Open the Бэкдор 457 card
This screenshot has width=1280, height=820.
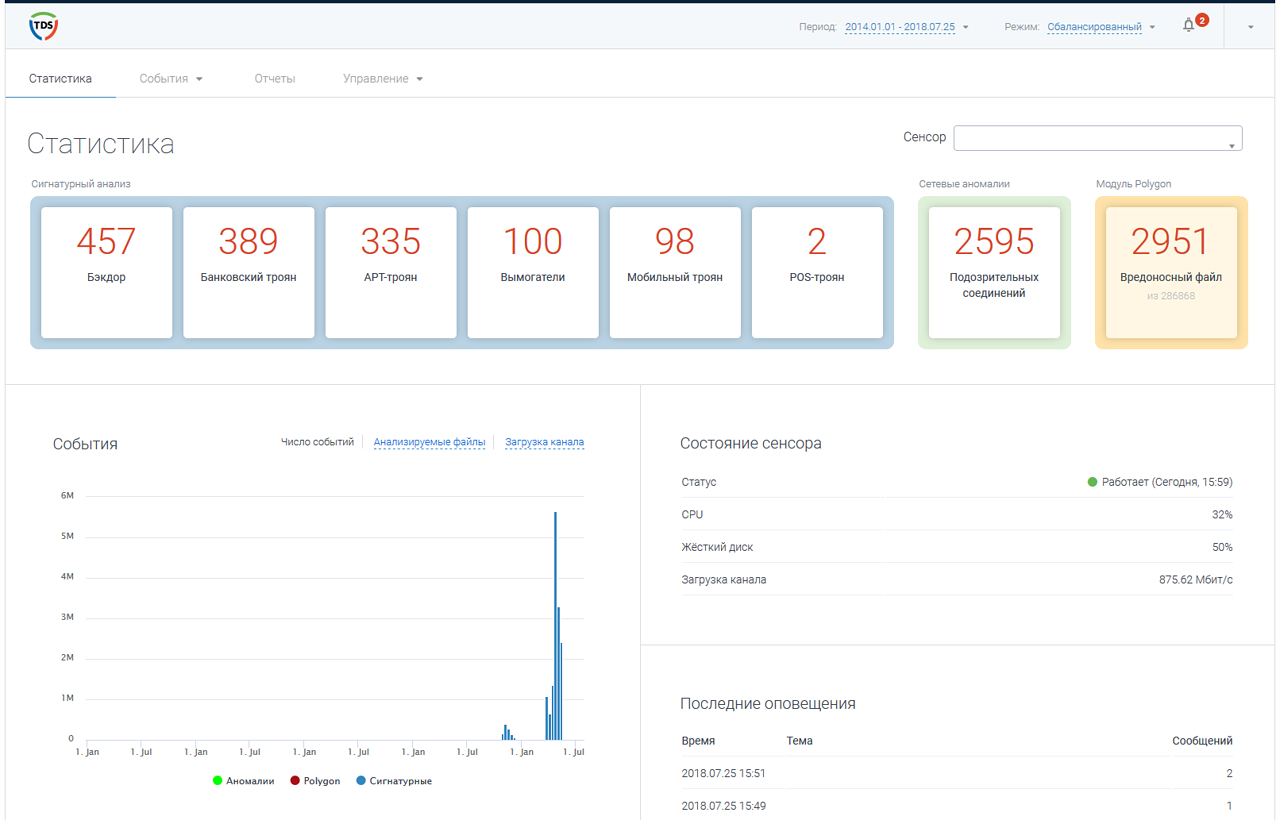[x=106, y=272]
